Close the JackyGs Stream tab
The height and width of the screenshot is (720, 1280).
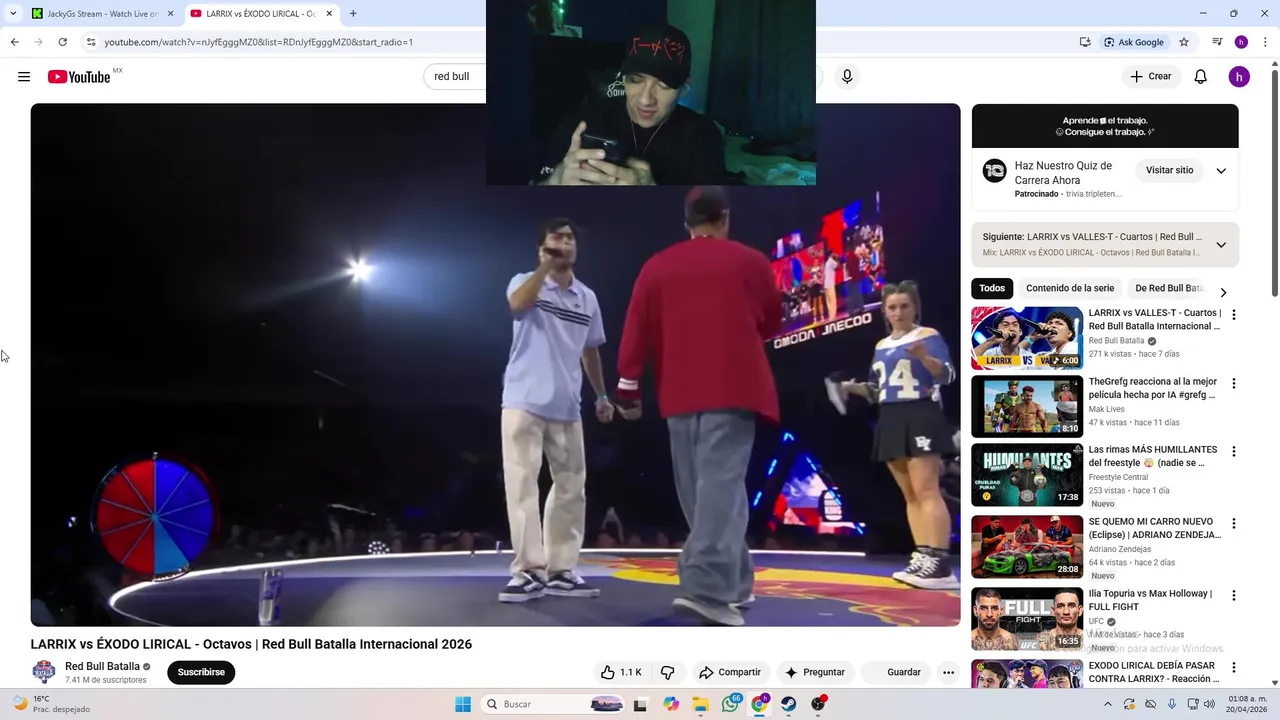coord(170,14)
